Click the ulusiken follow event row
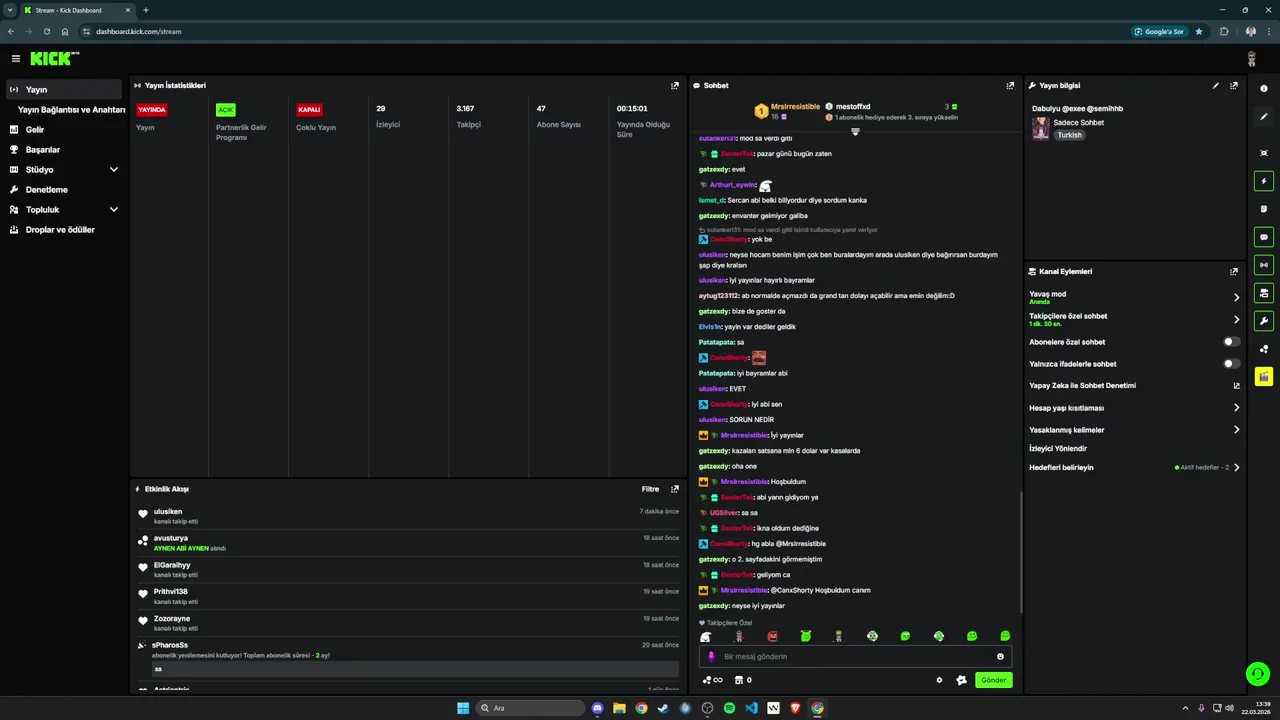The image size is (1280, 720). pos(409,516)
